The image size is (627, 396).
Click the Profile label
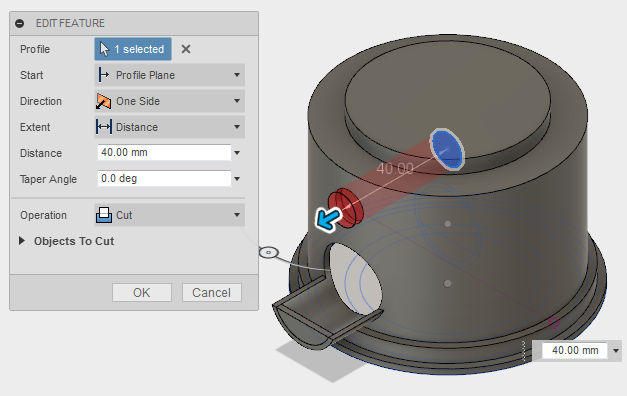(35, 49)
